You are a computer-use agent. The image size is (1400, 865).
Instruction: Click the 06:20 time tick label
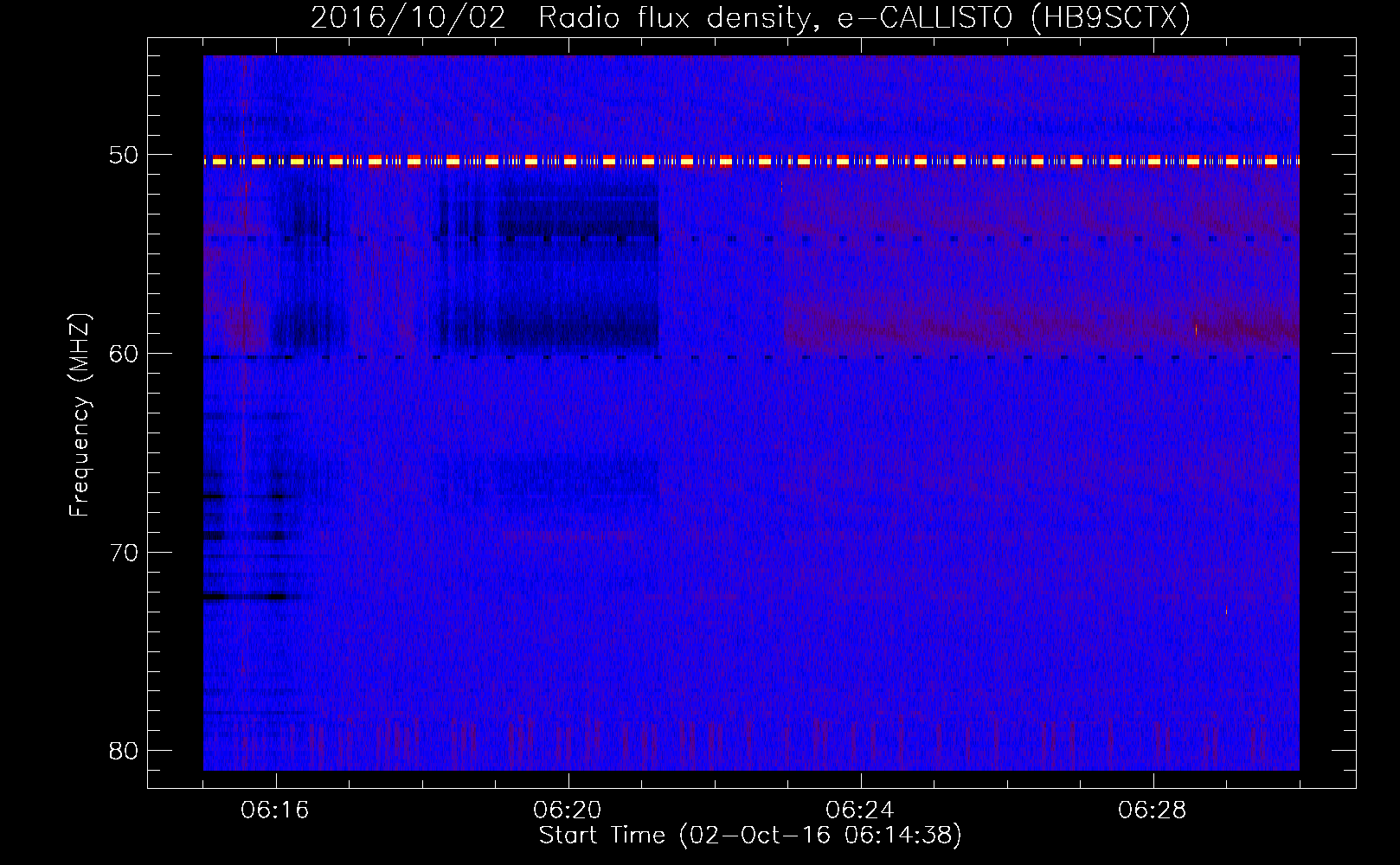point(568,811)
